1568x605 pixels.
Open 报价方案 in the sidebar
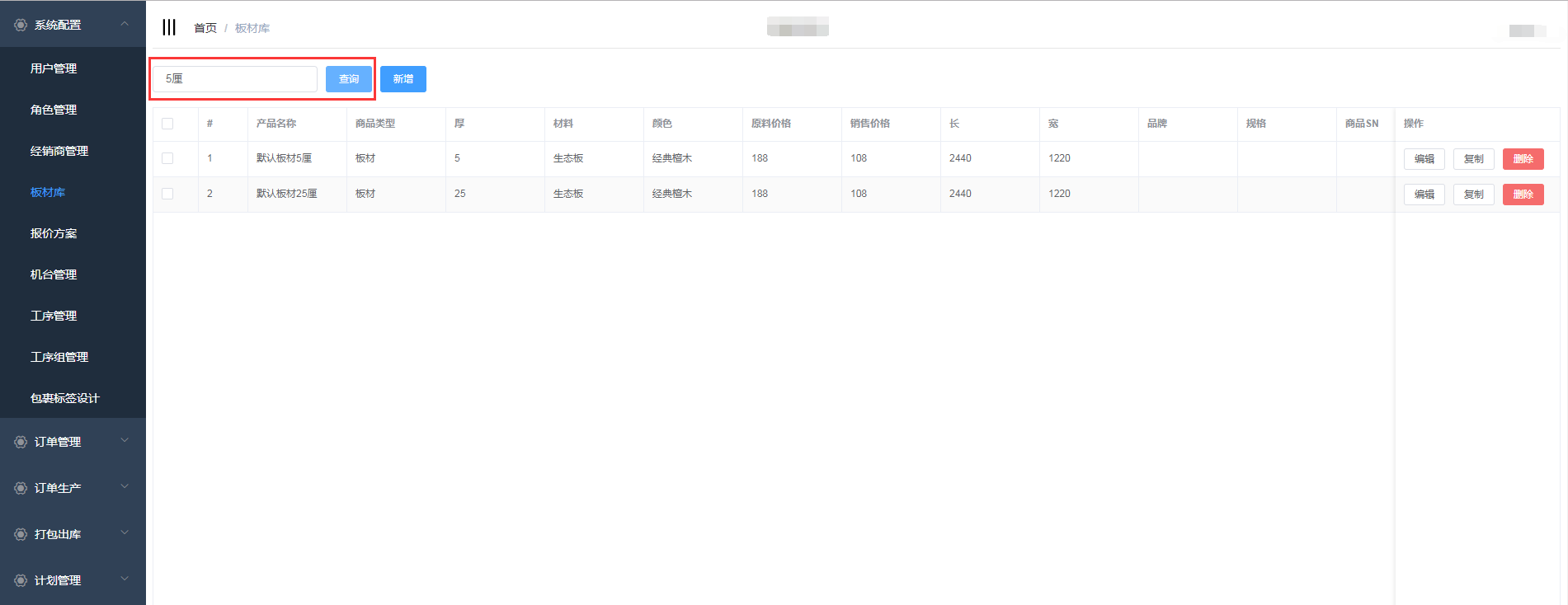(54, 233)
